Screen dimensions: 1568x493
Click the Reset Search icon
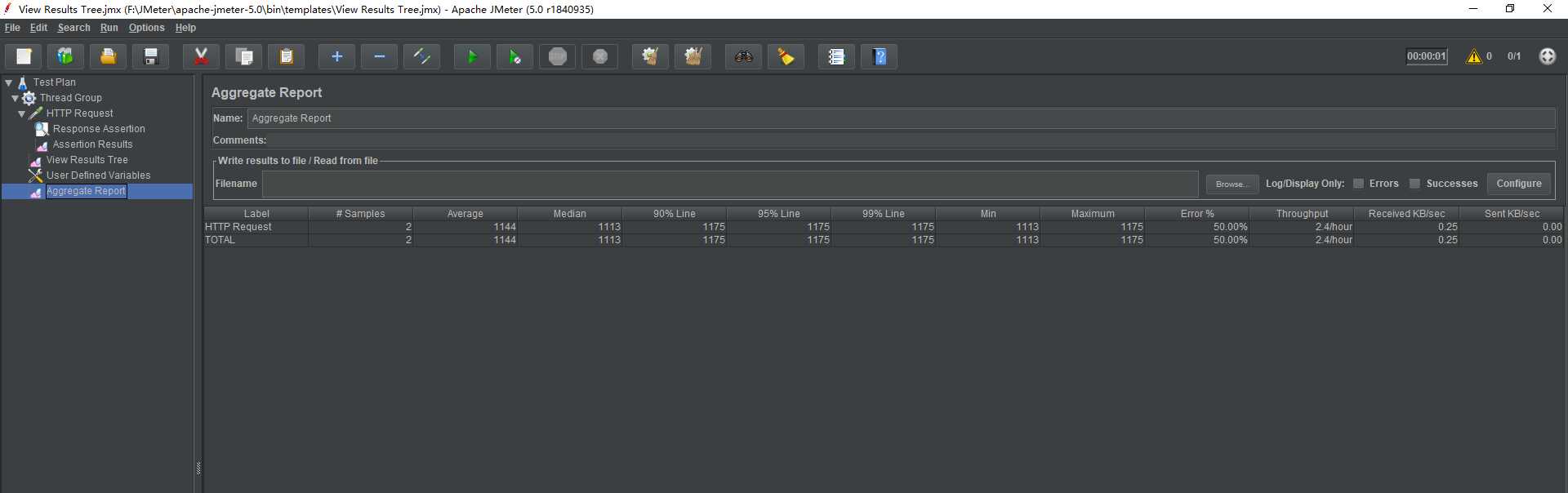coord(786,56)
